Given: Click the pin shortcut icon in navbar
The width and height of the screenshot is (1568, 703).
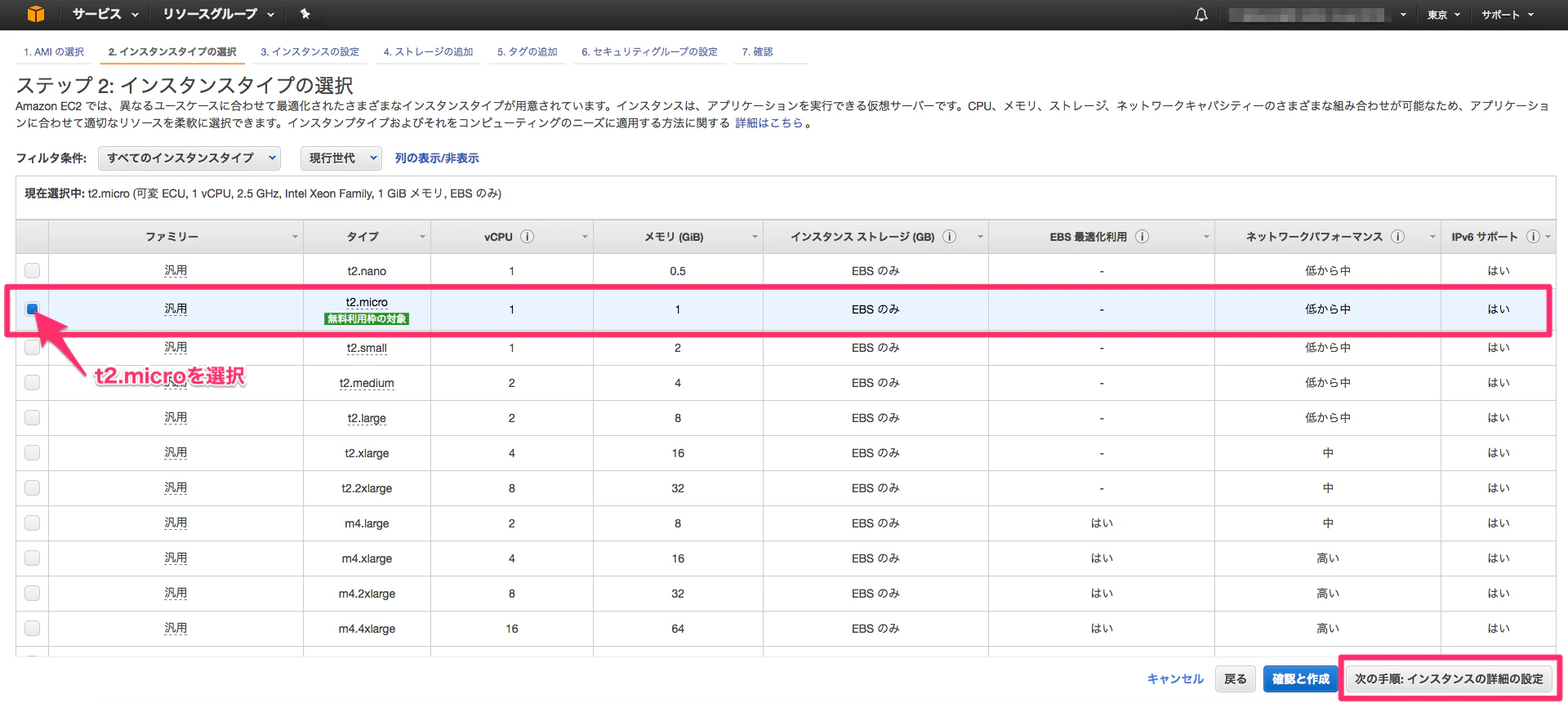Looking at the screenshot, I should pos(305,14).
